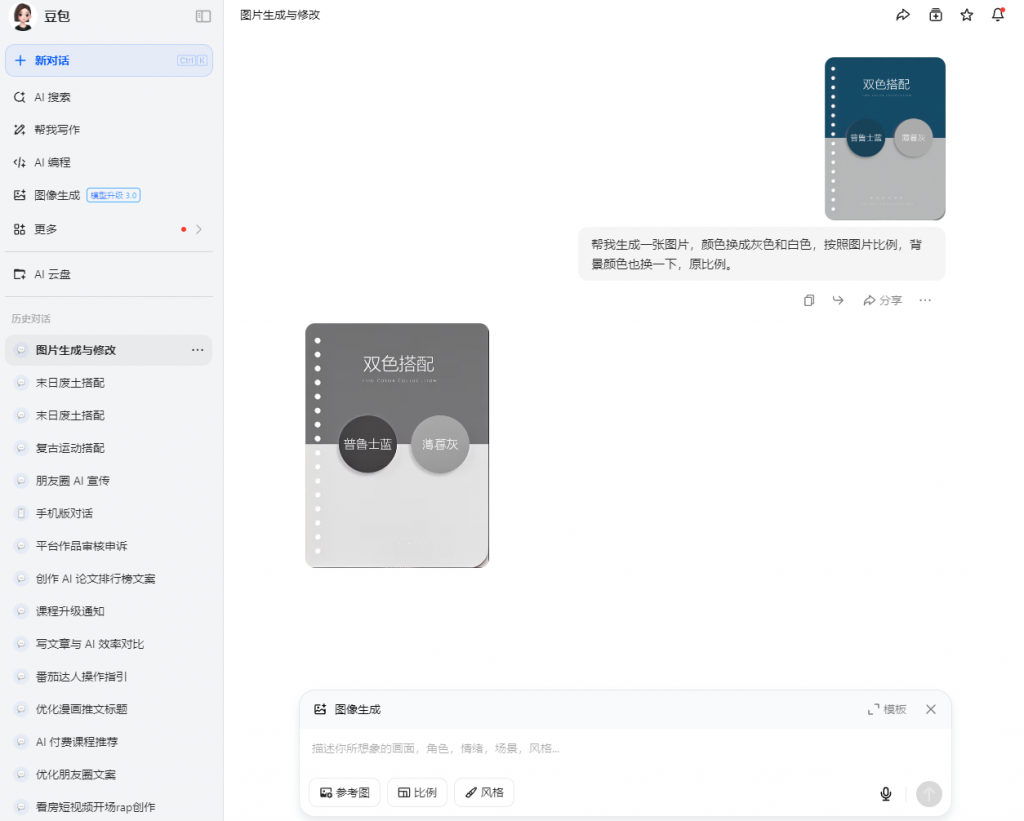Click the chat title 图片生成与修改 at top

click(x=280, y=15)
